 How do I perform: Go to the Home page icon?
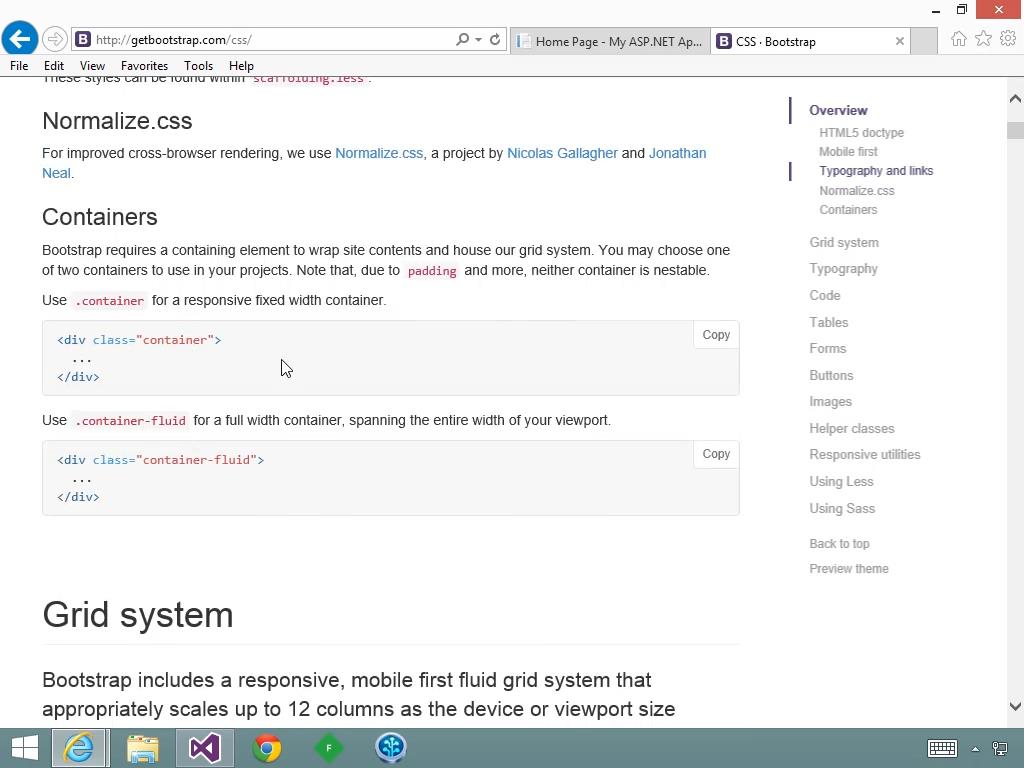[959, 39]
